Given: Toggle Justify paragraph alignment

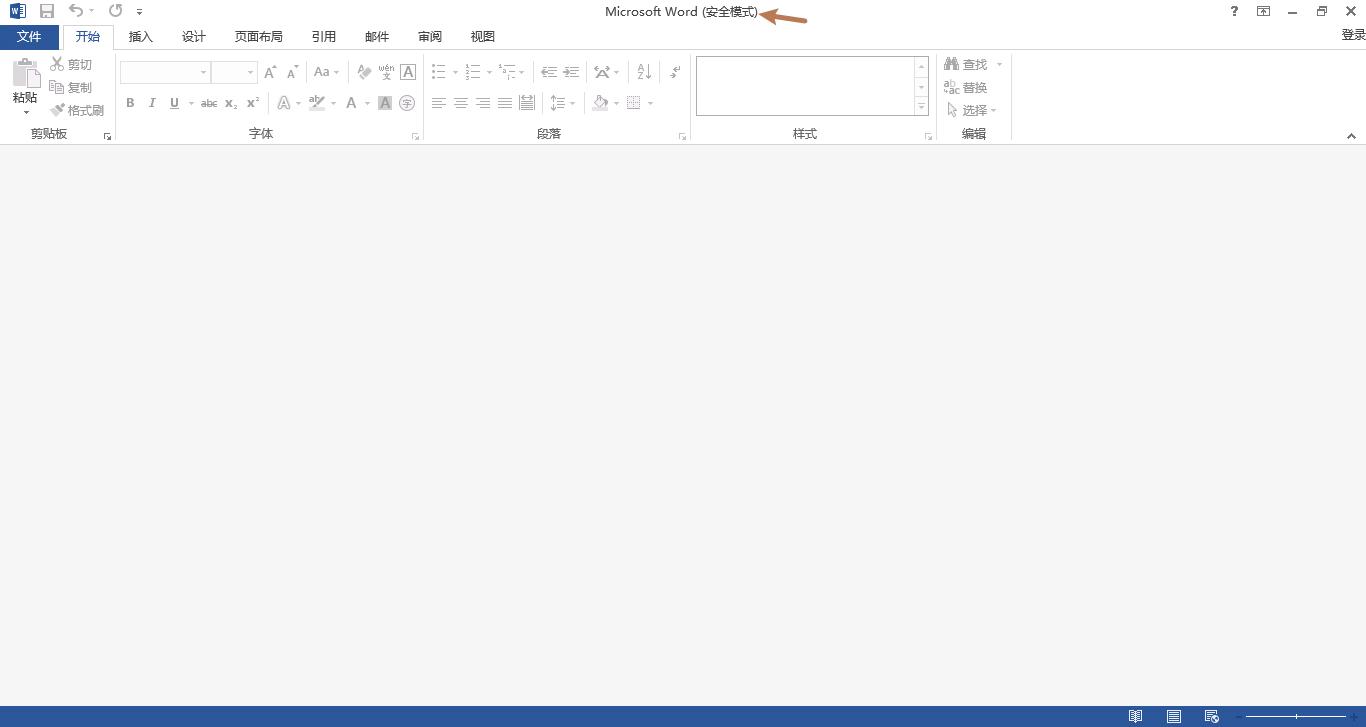Looking at the screenshot, I should pyautogui.click(x=505, y=103).
